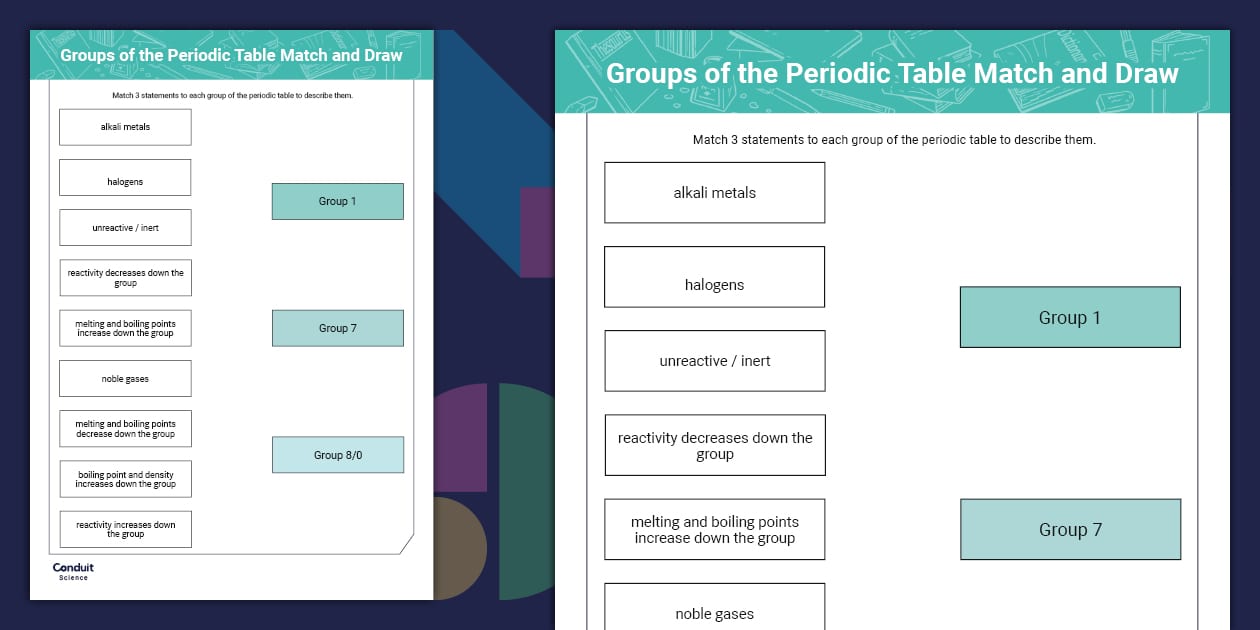Click enlarged 'reactivity decreases down the group' box

[714, 445]
